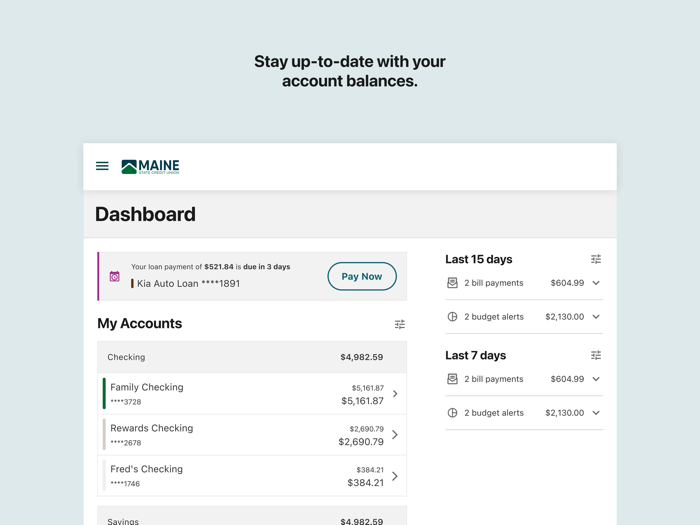Viewport: 700px width, 525px height.
Task: Expand bill payments in Last 7 days
Action: click(x=596, y=379)
